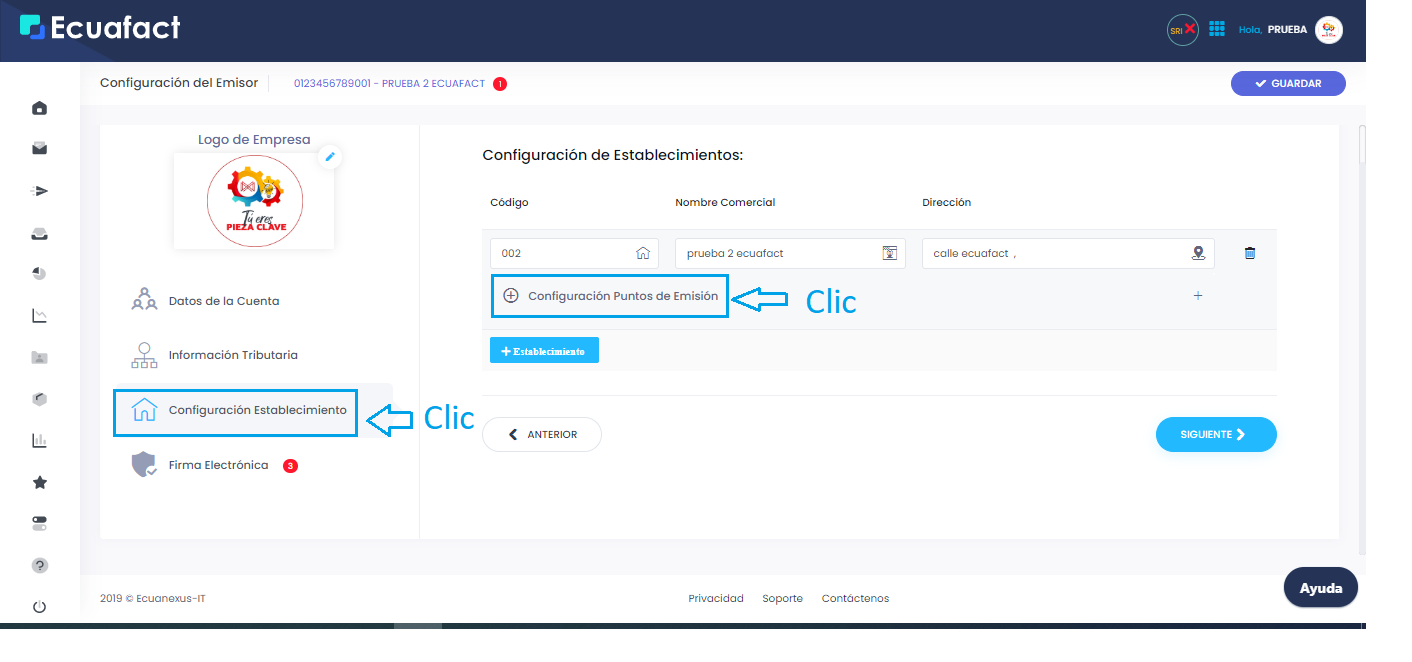Open the messages envelope icon in the sidebar
The height and width of the screenshot is (662, 1412).
click(x=40, y=148)
